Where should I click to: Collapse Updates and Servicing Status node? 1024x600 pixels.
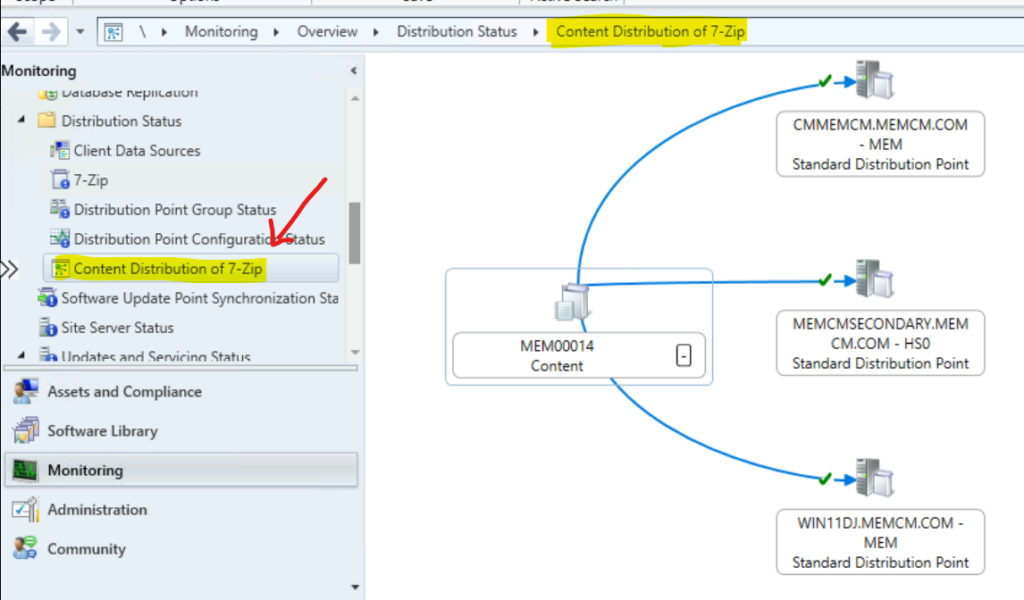22,355
